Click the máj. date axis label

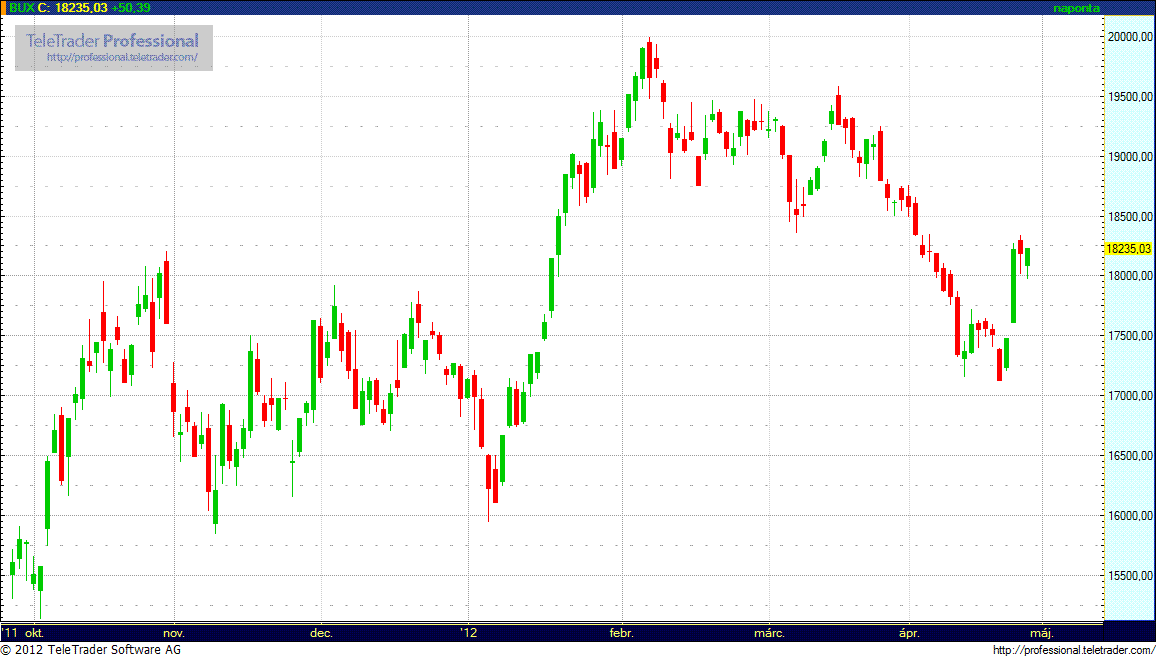click(1042, 634)
